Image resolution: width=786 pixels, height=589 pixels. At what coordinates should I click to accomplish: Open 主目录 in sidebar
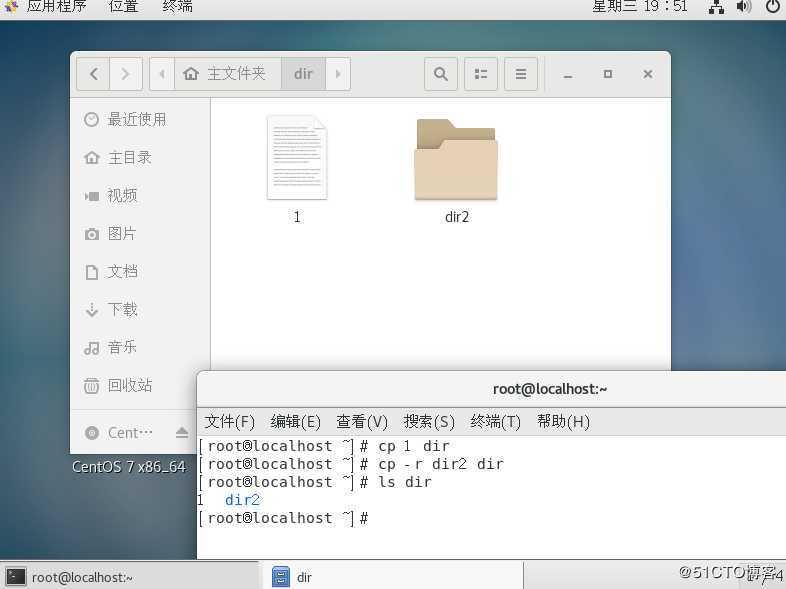[x=140, y=157]
